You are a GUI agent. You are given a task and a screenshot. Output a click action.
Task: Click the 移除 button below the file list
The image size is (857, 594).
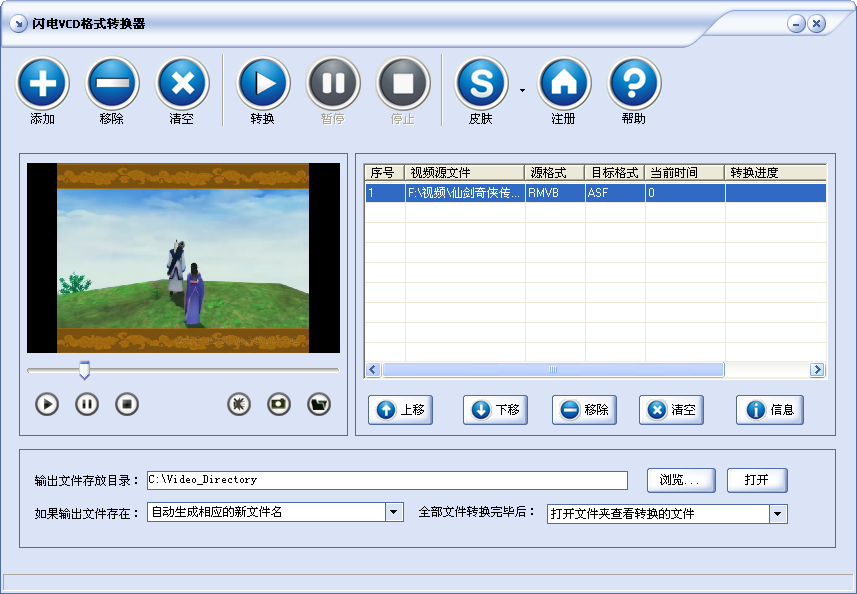click(x=584, y=410)
